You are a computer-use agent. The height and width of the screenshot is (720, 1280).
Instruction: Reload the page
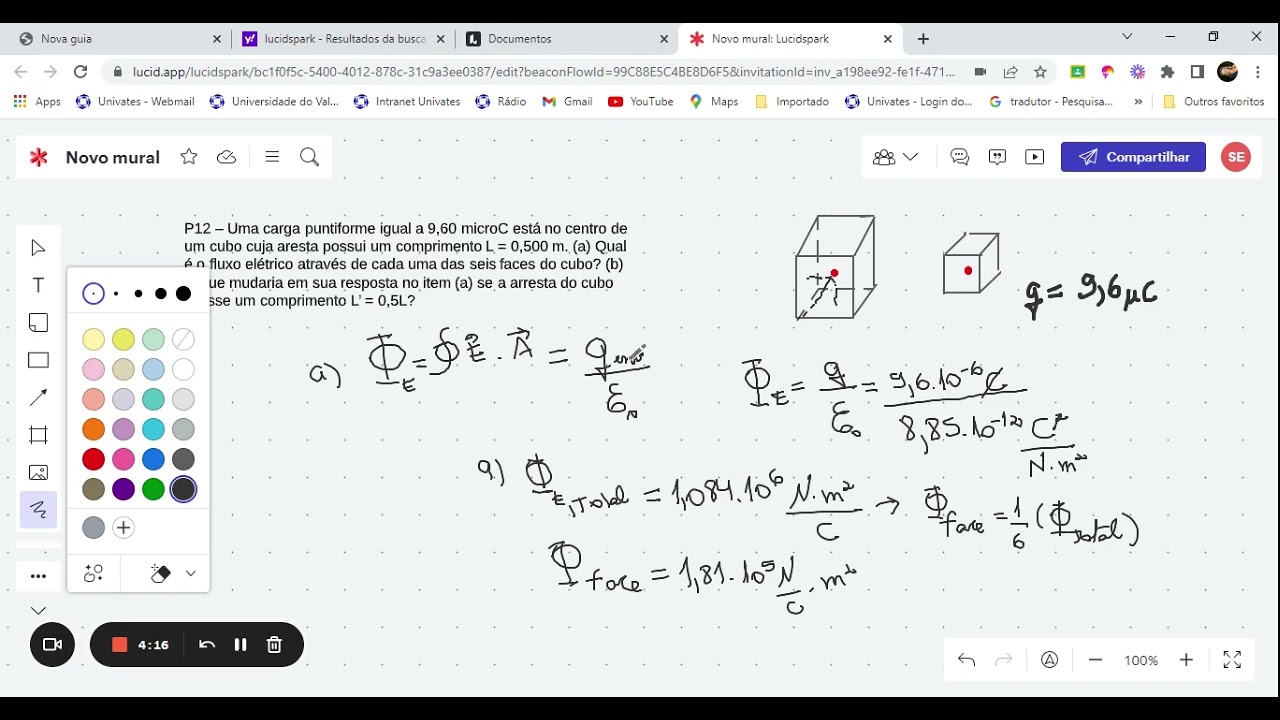tap(81, 72)
